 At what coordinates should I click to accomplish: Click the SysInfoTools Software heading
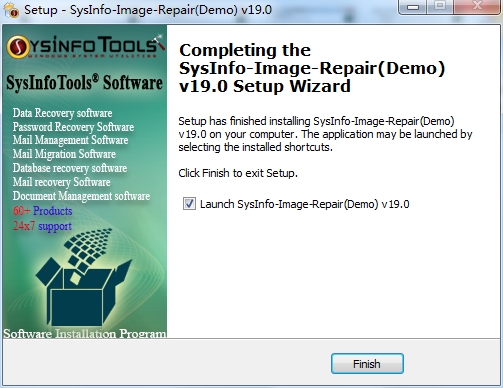coord(84,83)
